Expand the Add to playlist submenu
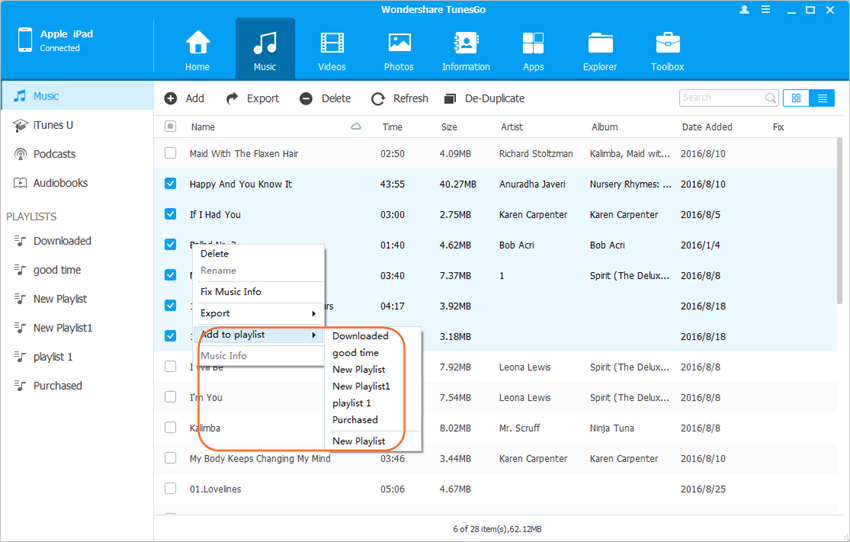Image resolution: width=850 pixels, height=542 pixels. [x=258, y=335]
